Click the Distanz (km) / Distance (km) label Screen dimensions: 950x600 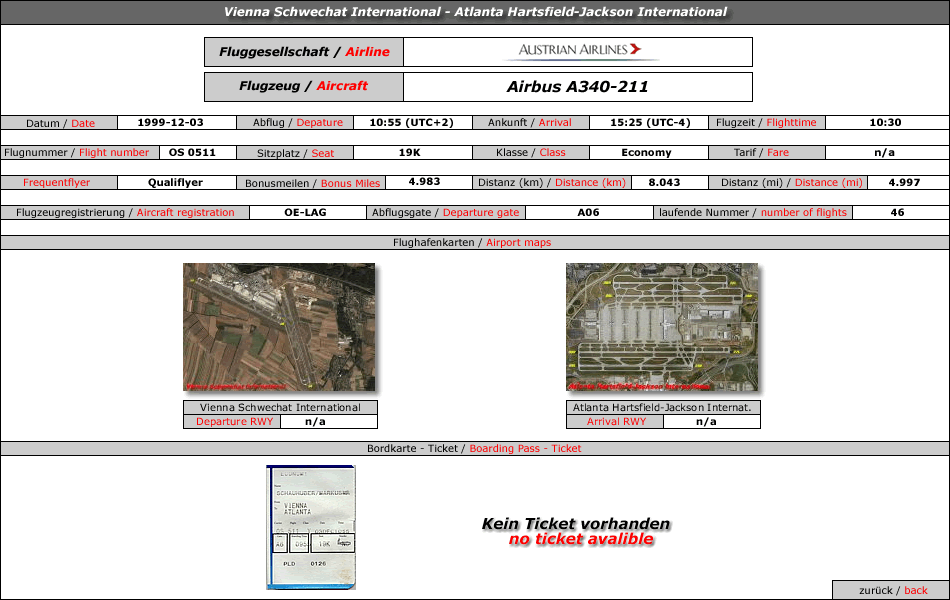(x=552, y=182)
